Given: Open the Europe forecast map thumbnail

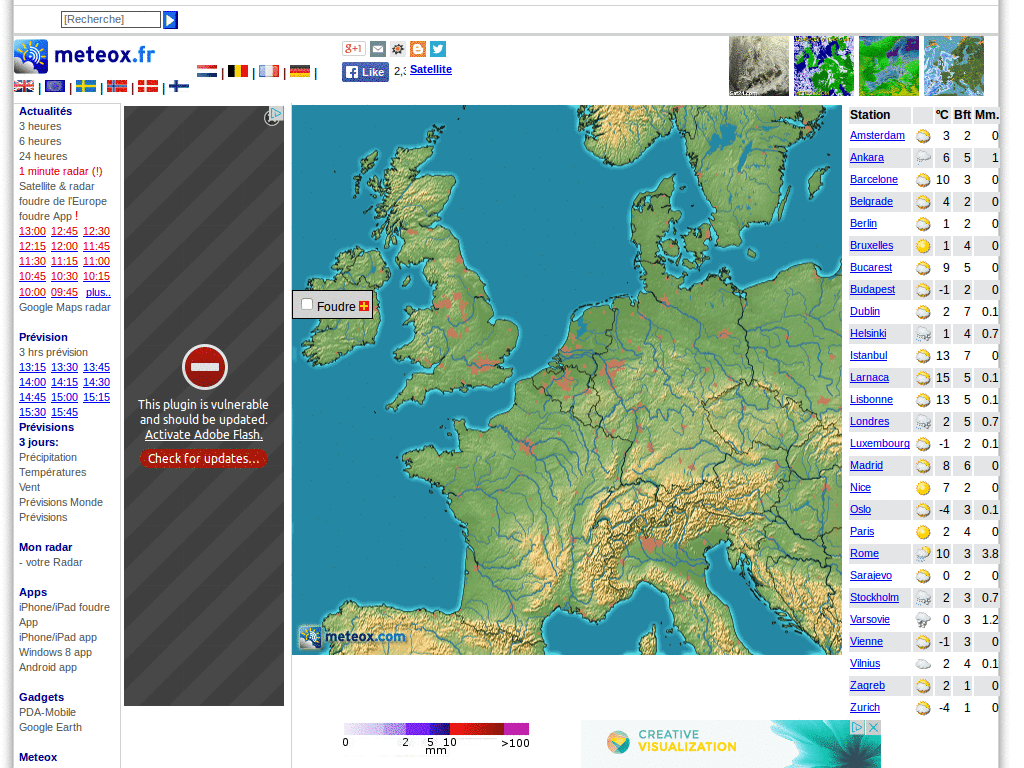Looking at the screenshot, I should pyautogui.click(x=953, y=66).
